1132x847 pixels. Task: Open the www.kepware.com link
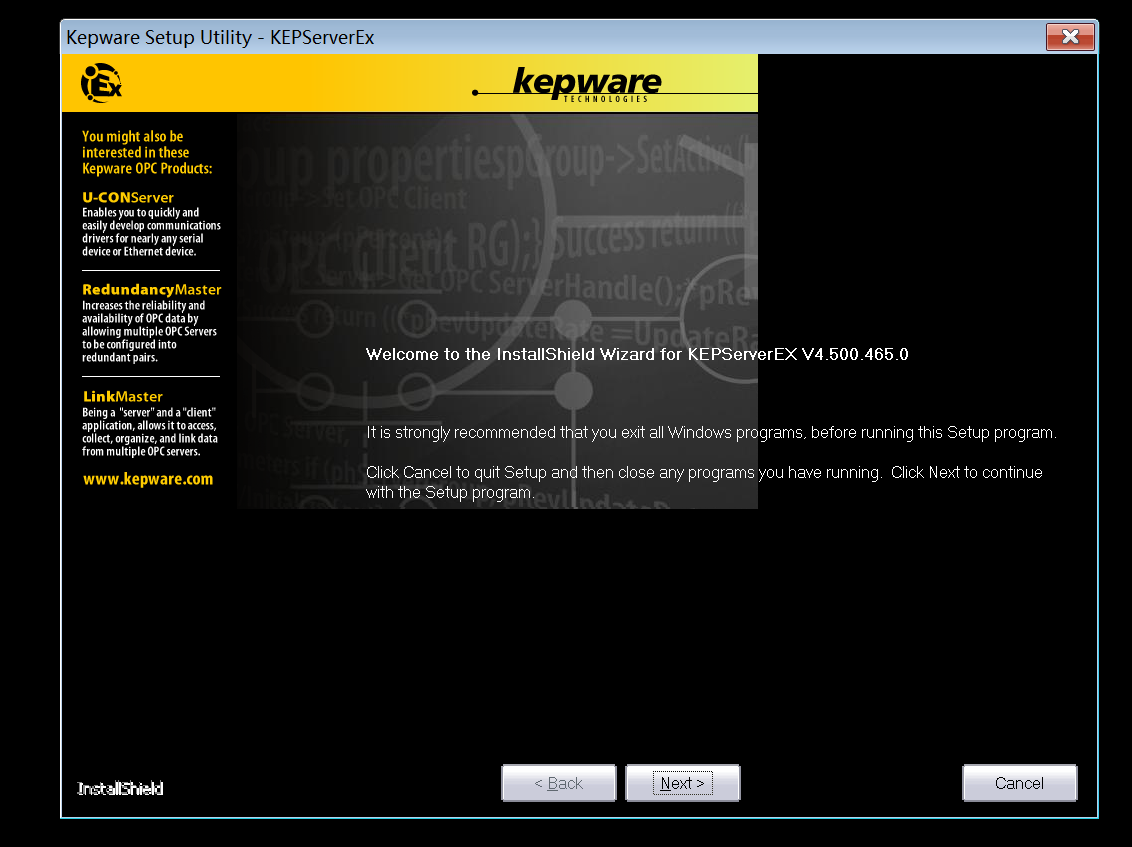[147, 479]
